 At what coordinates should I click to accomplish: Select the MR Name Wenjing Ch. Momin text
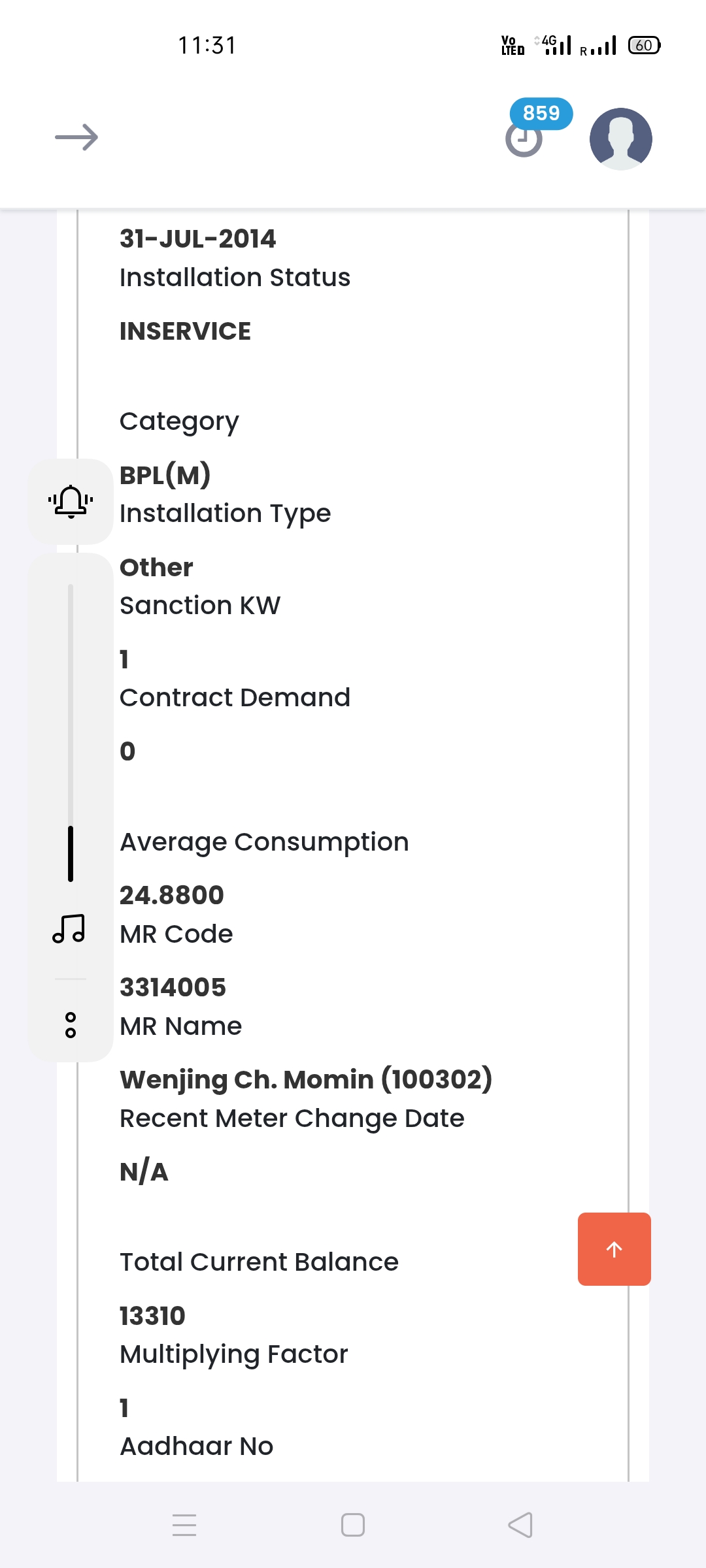tap(306, 1079)
